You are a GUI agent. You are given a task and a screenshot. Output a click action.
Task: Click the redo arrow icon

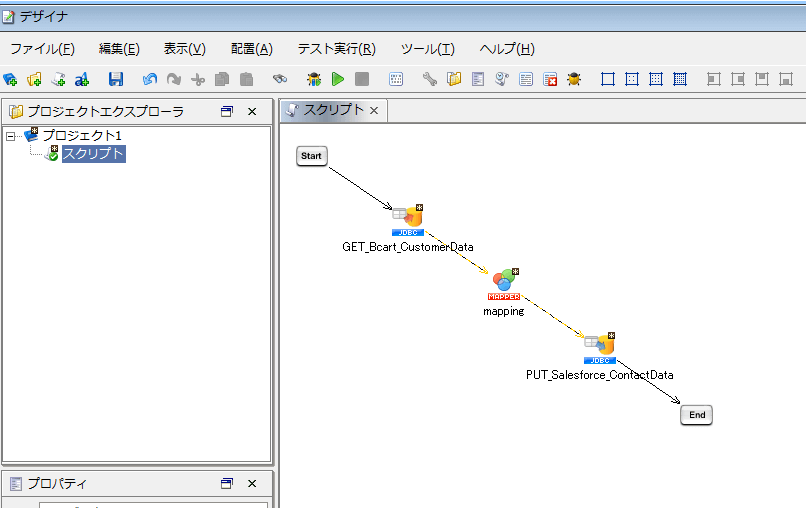174,79
